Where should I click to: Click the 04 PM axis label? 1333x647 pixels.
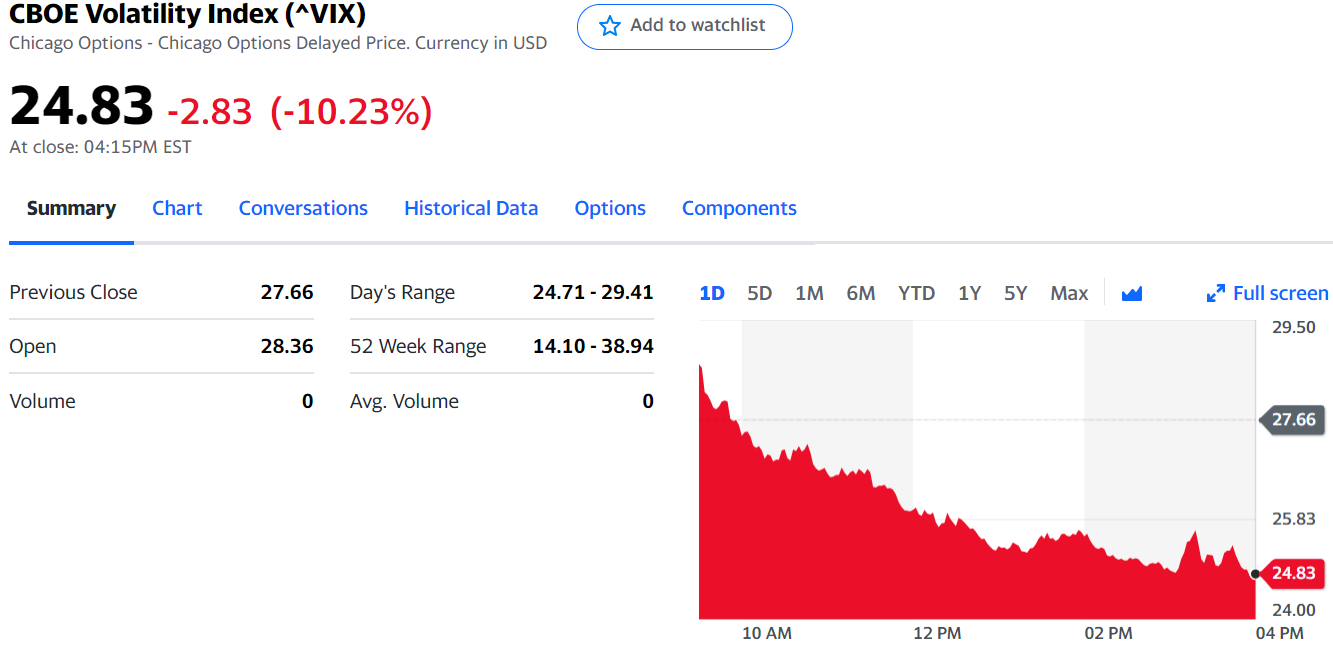tap(1279, 633)
